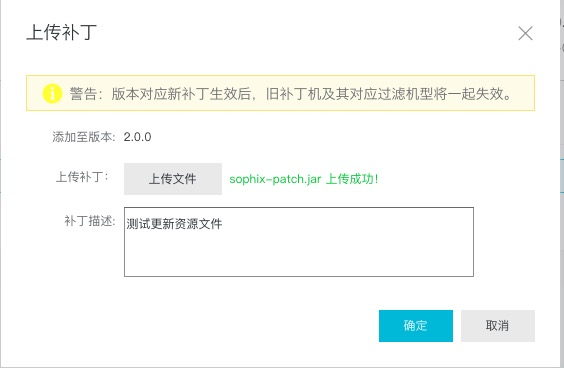564x368 pixels.
Task: Select the sophix-patch.jar filename text
Action: click(x=275, y=179)
